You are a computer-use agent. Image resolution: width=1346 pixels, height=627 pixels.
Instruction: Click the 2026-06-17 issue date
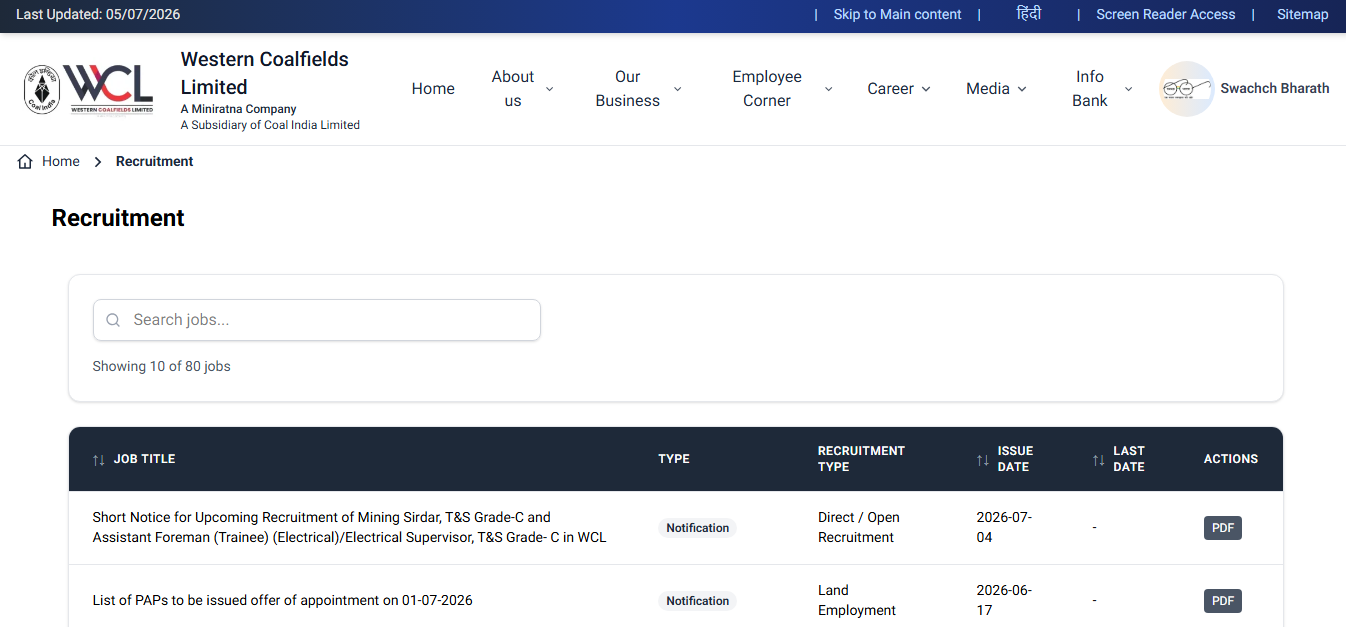pos(1004,600)
